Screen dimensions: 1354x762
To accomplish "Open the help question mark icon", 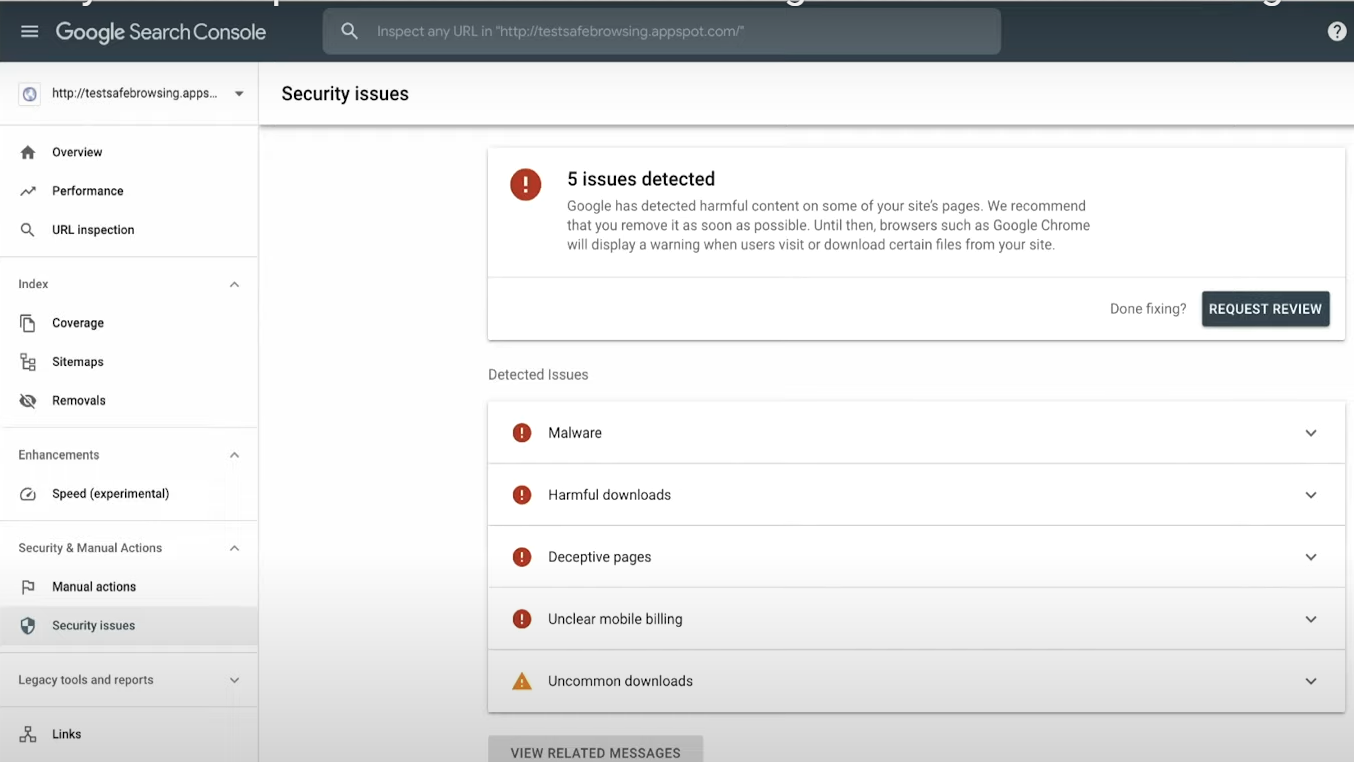I will (1336, 31).
